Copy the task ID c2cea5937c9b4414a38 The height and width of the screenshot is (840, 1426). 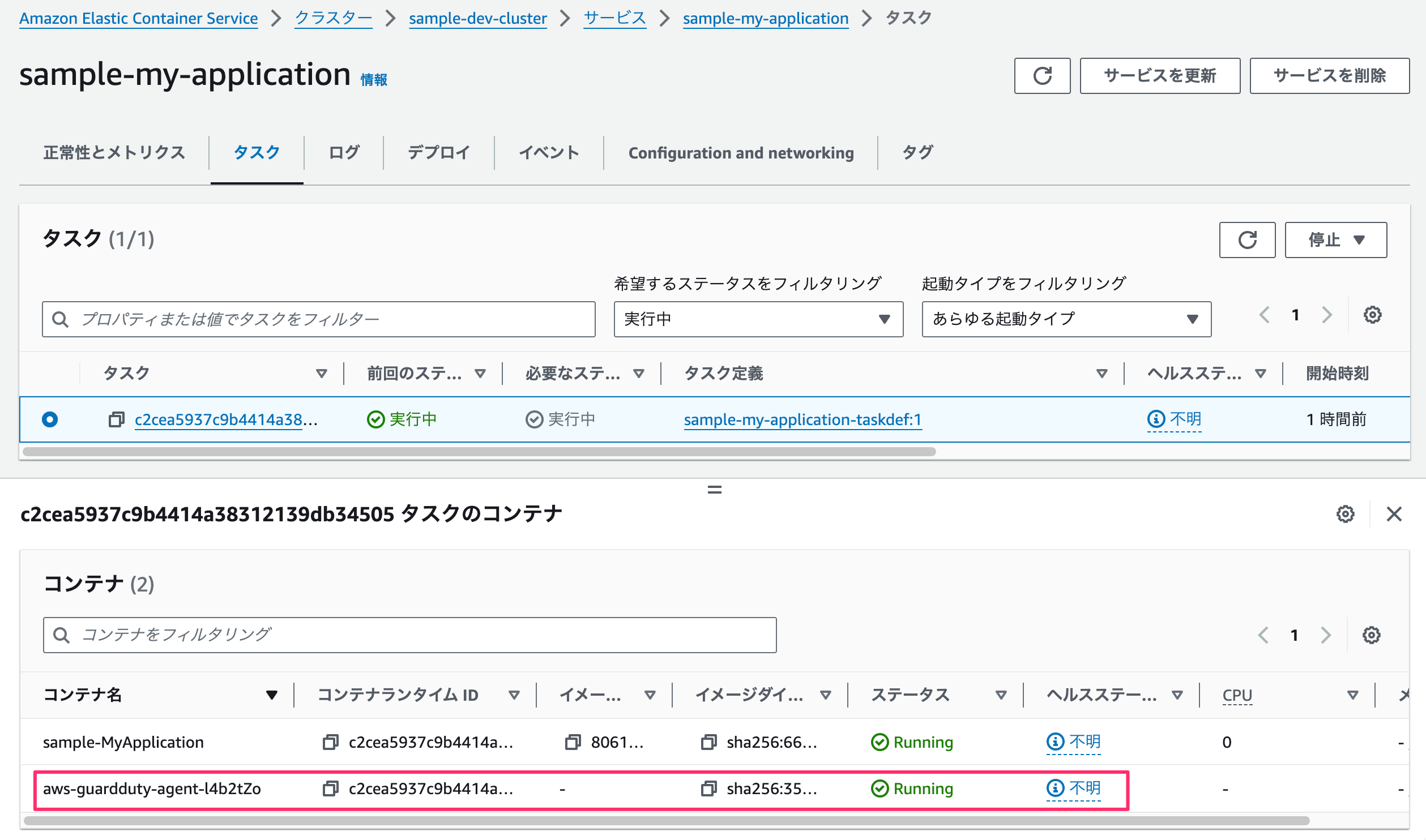coord(117,419)
